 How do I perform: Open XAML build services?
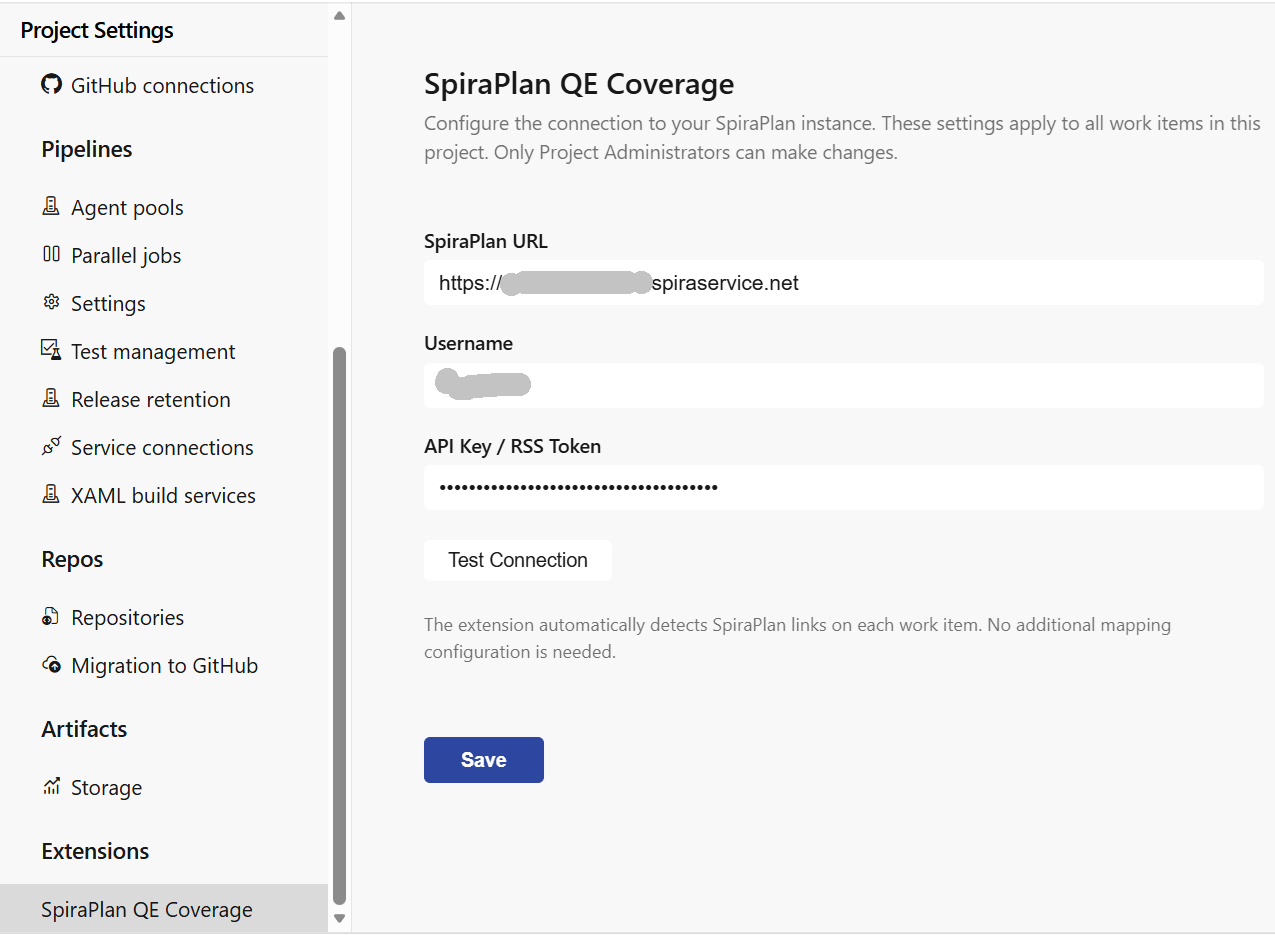point(164,495)
